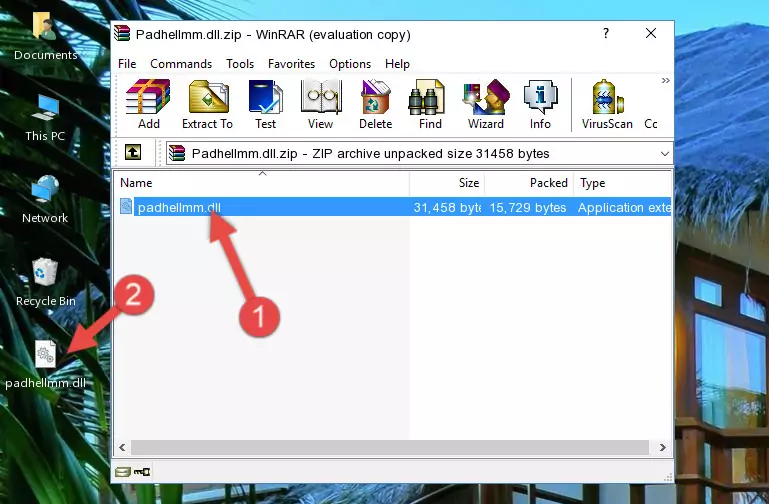Show archive Info
This screenshot has height=504, width=769.
pyautogui.click(x=540, y=104)
